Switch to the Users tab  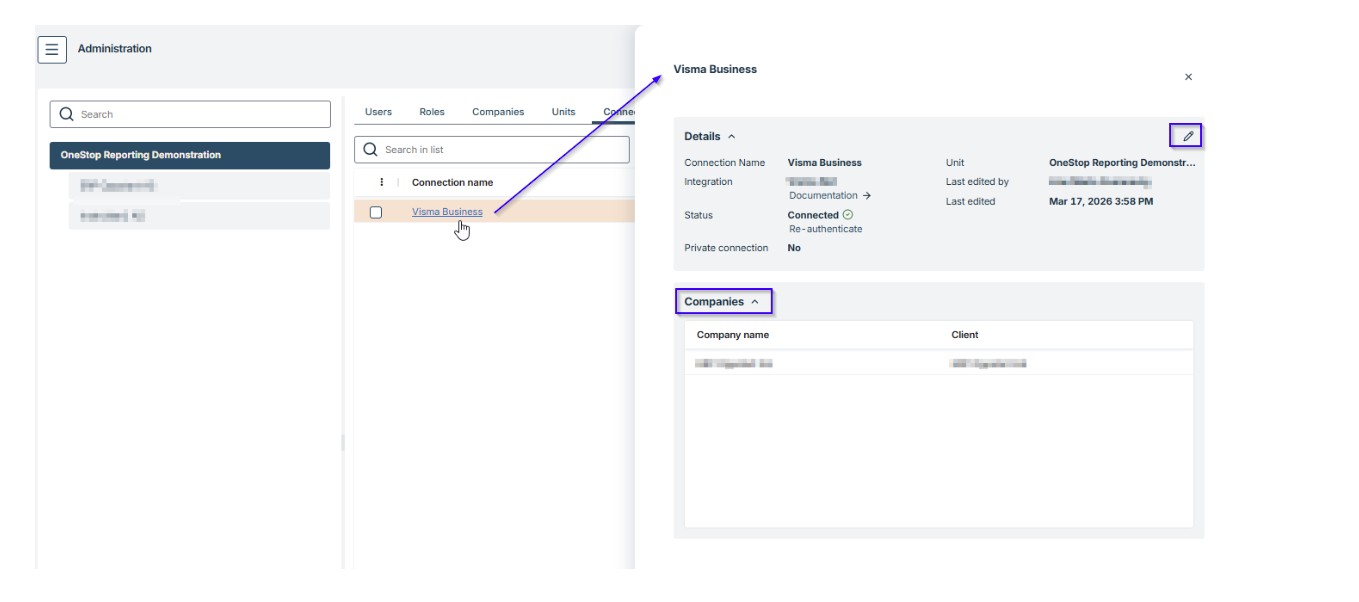[x=378, y=112]
